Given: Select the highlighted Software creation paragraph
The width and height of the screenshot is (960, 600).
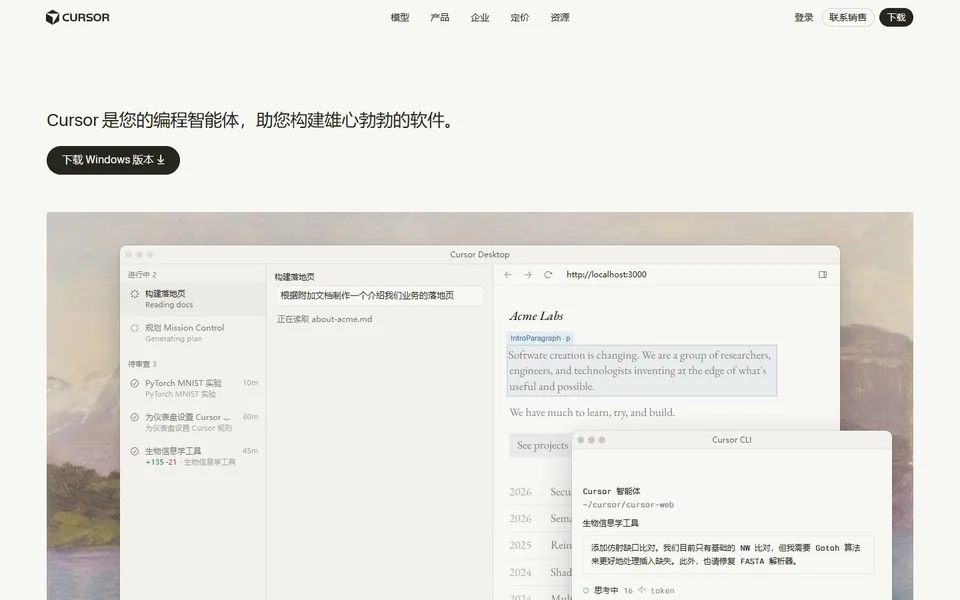Looking at the screenshot, I should click(642, 370).
